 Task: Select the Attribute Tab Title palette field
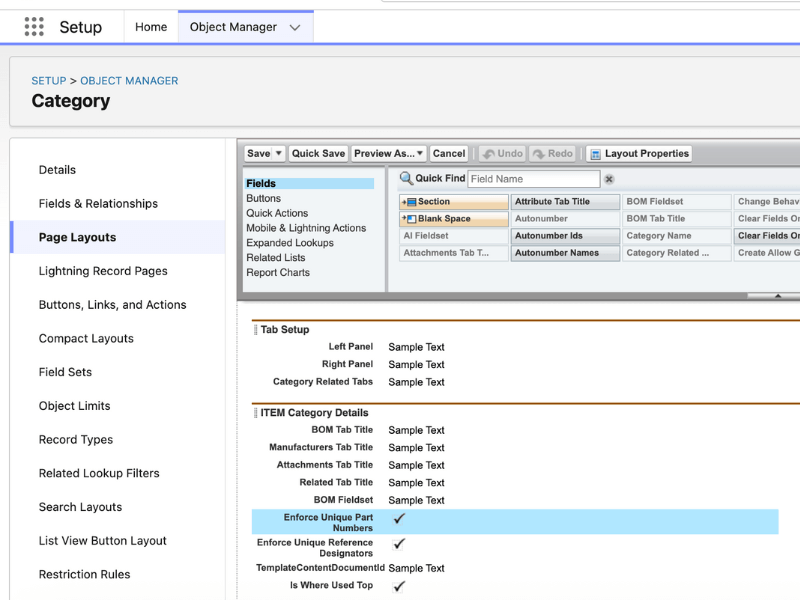(565, 202)
